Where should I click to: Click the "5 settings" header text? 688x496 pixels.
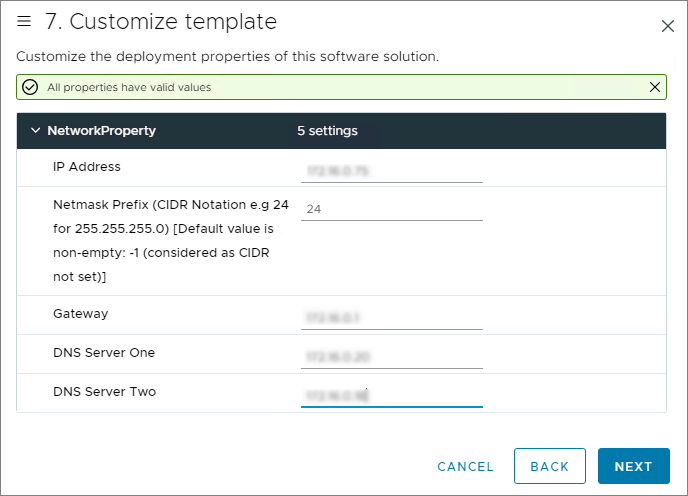[327, 131]
